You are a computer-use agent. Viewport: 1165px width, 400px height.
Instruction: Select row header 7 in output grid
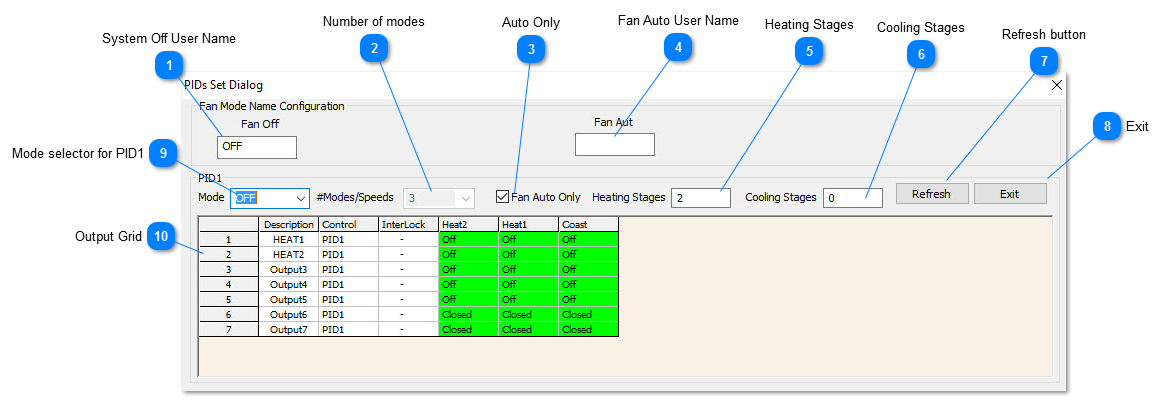pyautogui.click(x=229, y=329)
